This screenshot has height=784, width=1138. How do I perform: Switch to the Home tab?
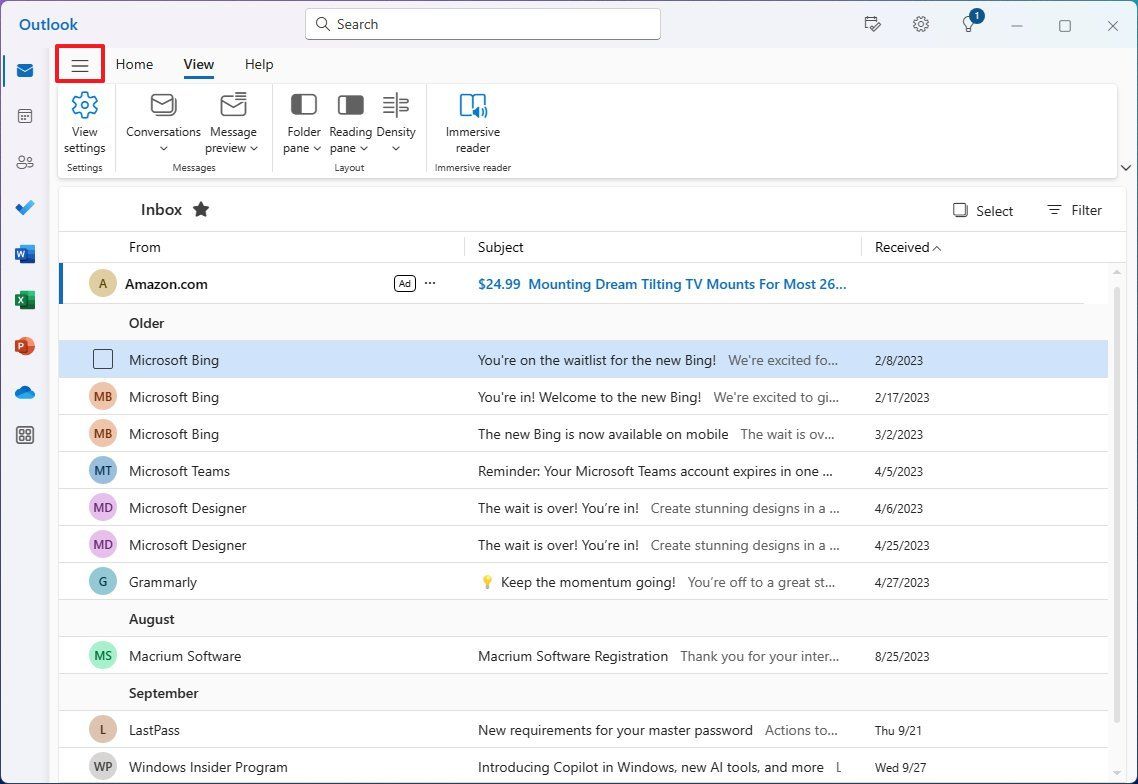coord(134,64)
